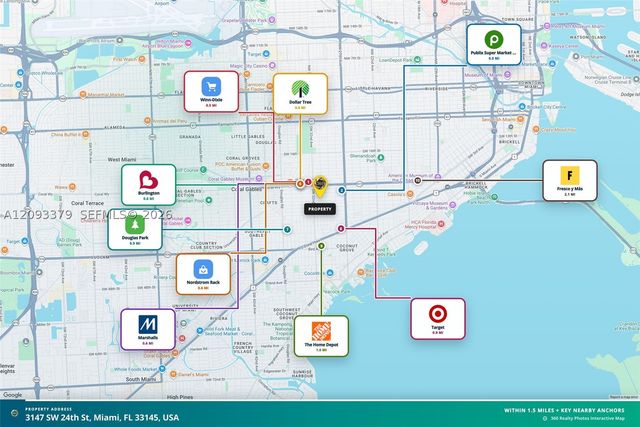Select the orange marker left of marker 1
This screenshot has height=427, width=640.
point(300,184)
